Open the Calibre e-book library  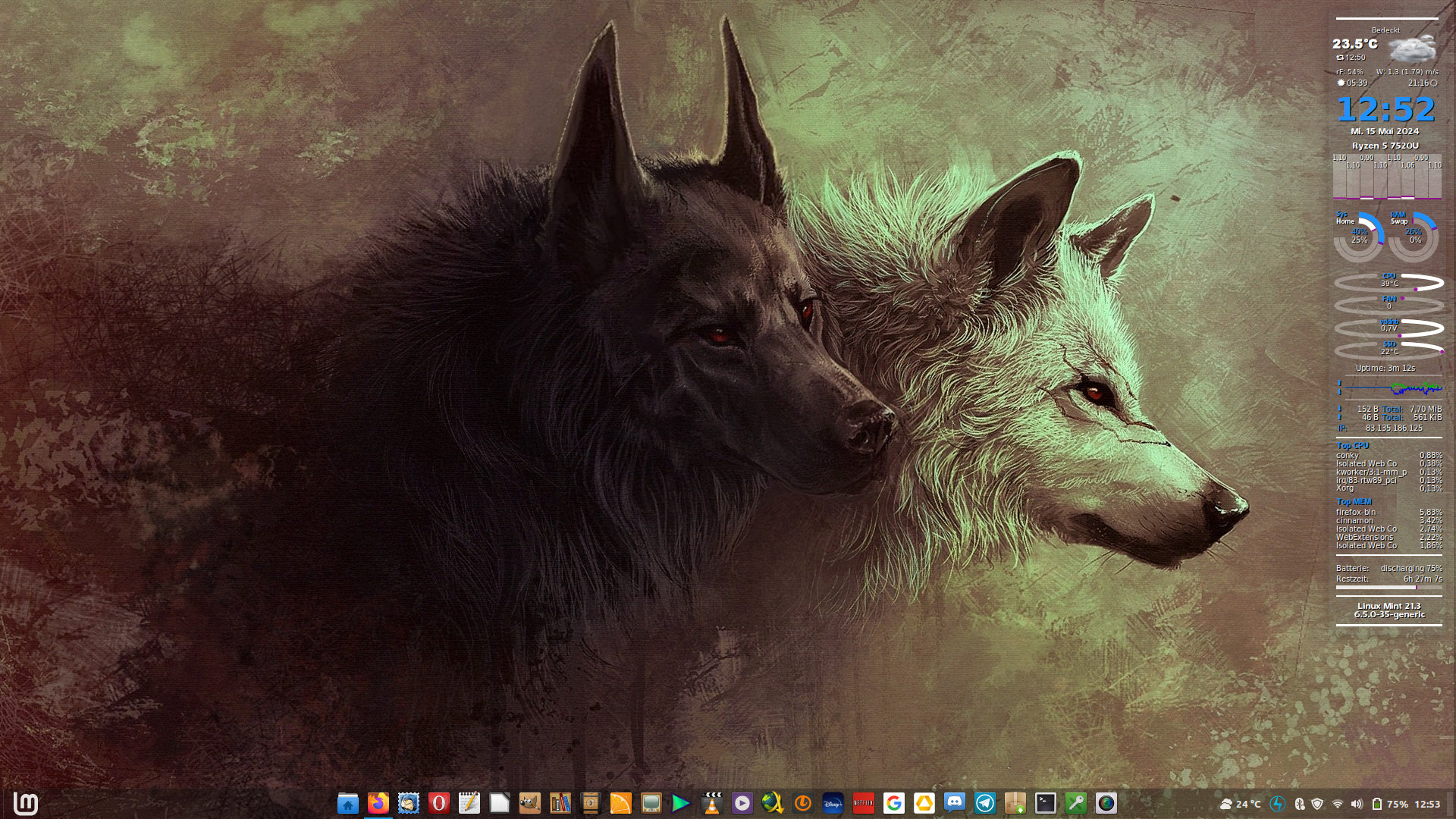click(x=560, y=803)
